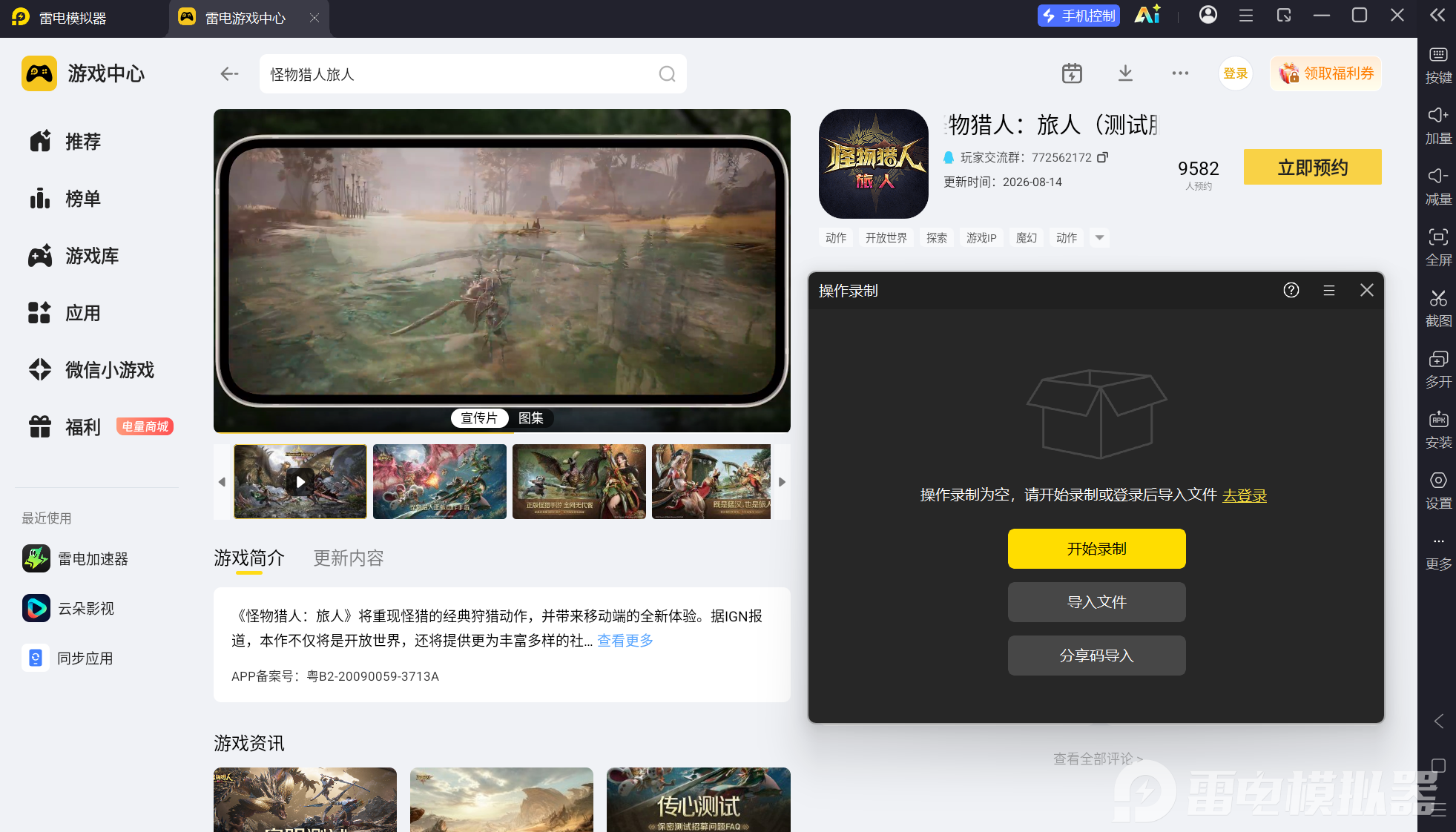Click the 导入文件 button
The height and width of the screenshot is (832, 1456).
tap(1096, 602)
